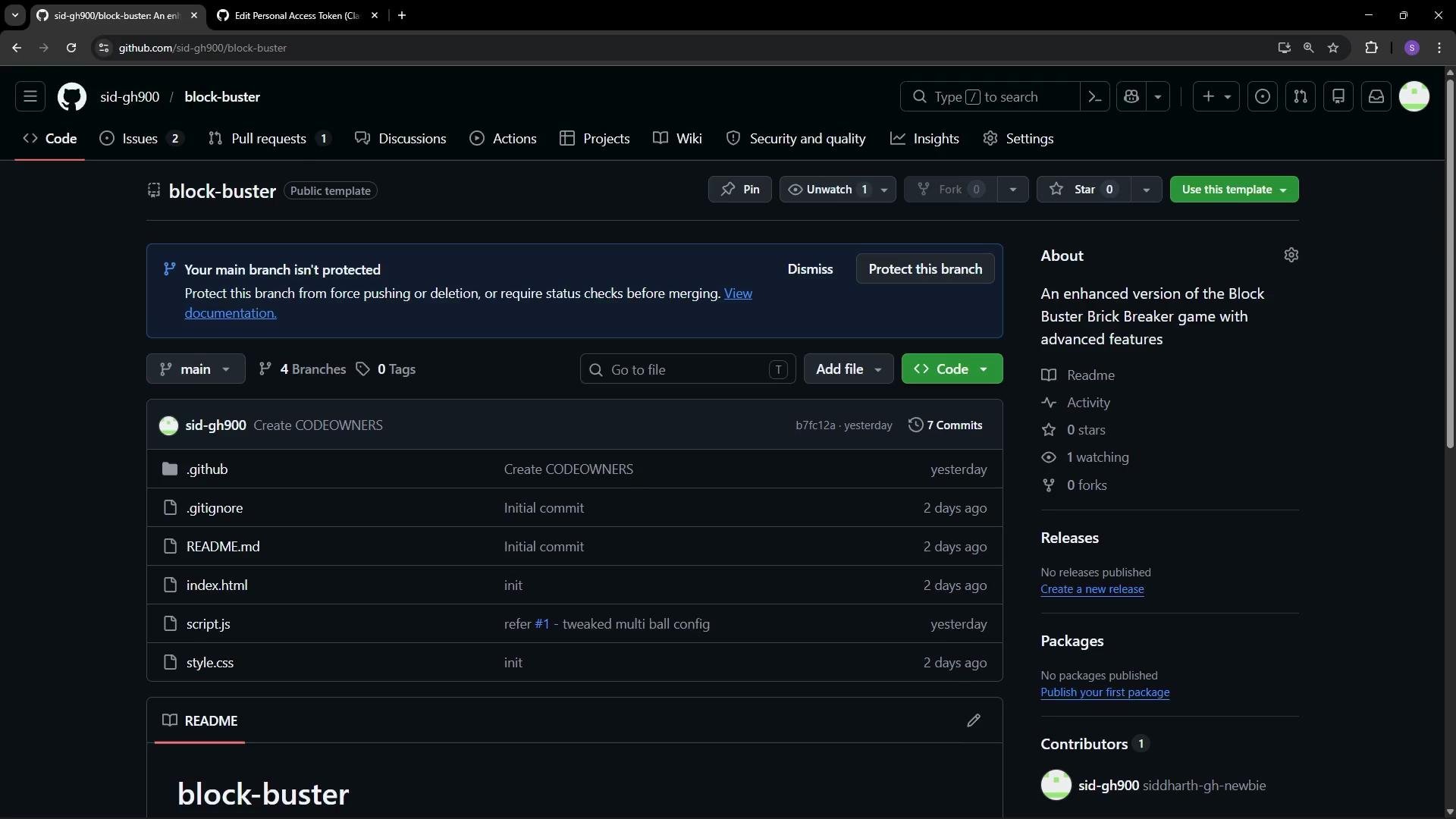Open your pull requests icon in header

[x=1301, y=96]
